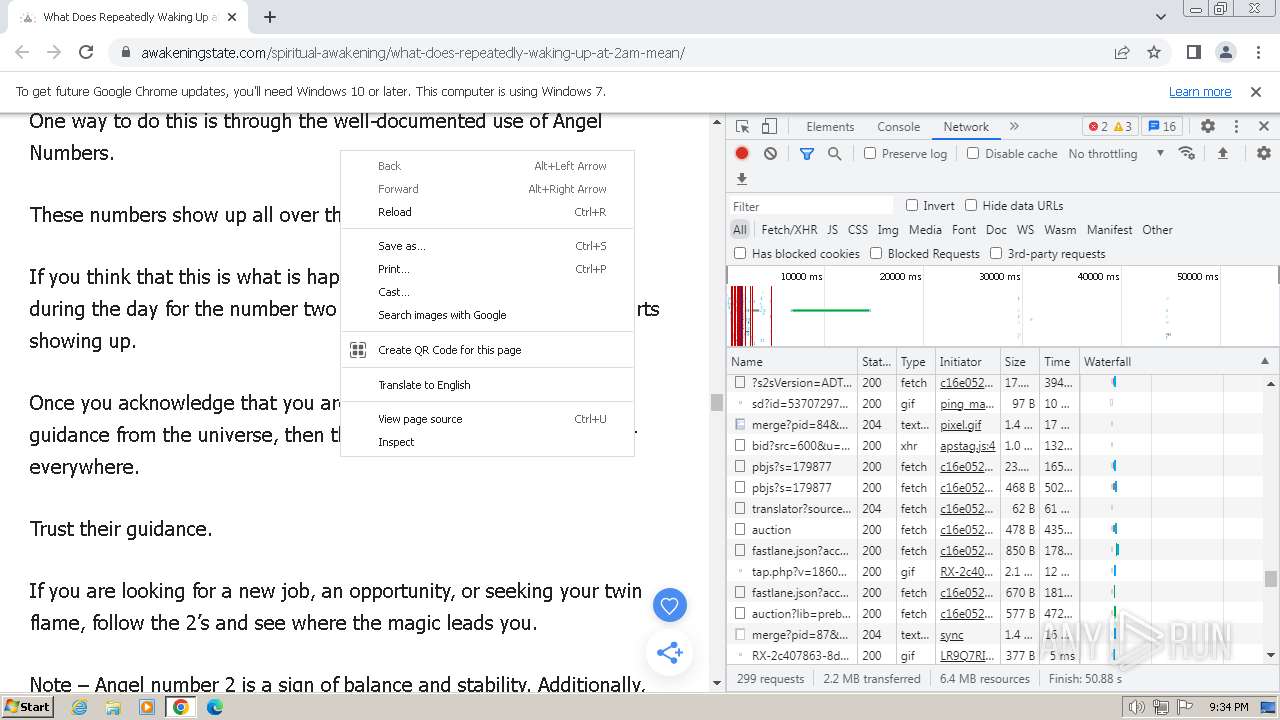Open Chrome three-dot menu
The image size is (1280, 720).
click(1258, 53)
